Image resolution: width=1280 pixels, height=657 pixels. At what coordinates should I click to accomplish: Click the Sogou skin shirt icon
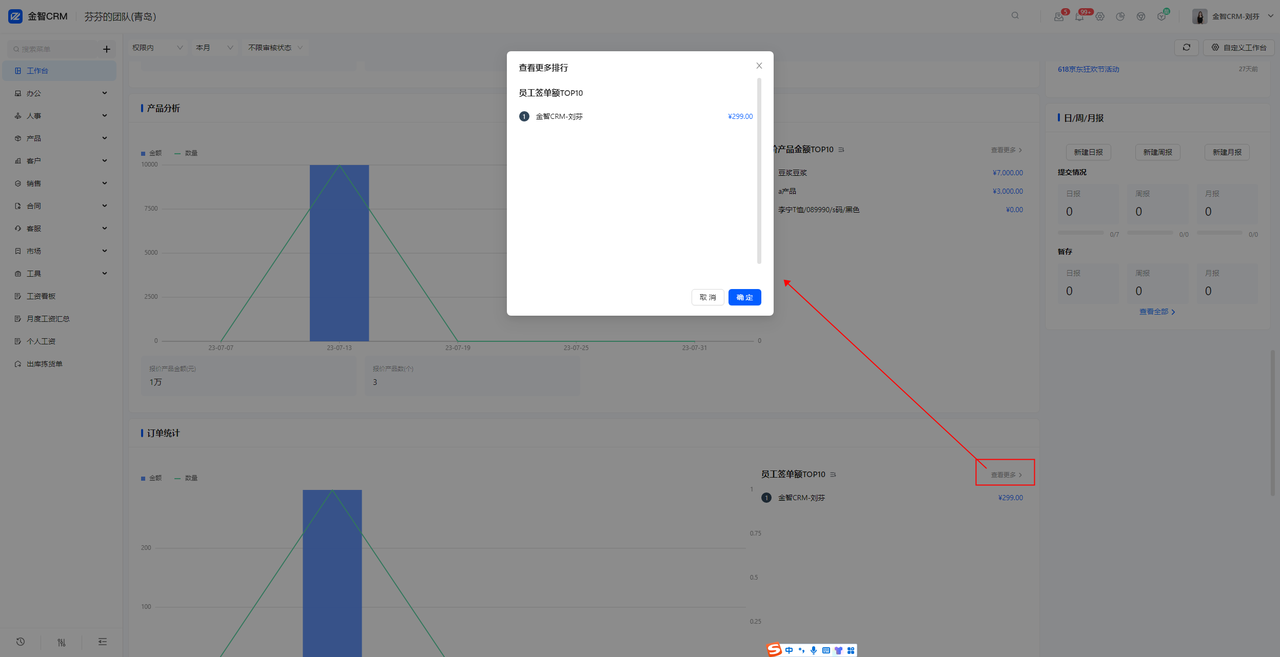point(839,650)
